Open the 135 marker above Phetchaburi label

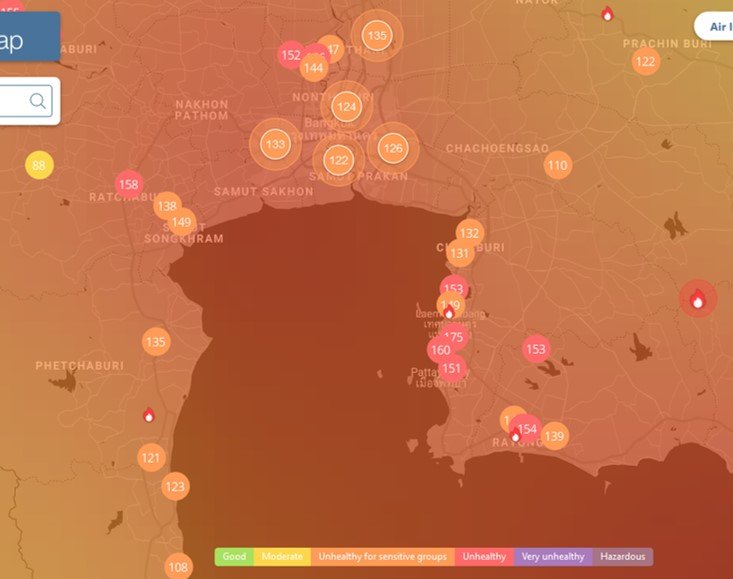[x=156, y=342]
